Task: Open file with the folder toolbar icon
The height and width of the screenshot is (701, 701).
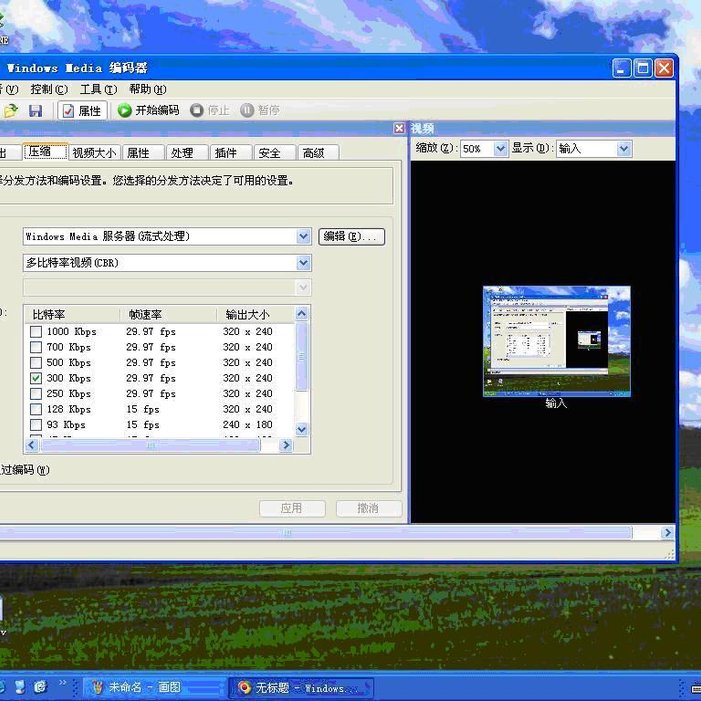Action: click(10, 110)
